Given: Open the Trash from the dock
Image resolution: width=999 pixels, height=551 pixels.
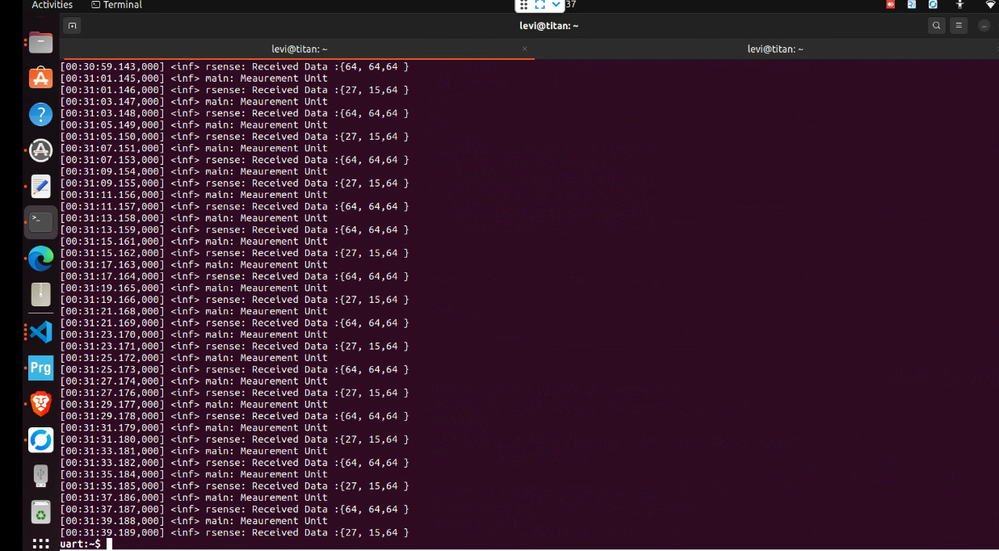Looking at the screenshot, I should (x=41, y=512).
